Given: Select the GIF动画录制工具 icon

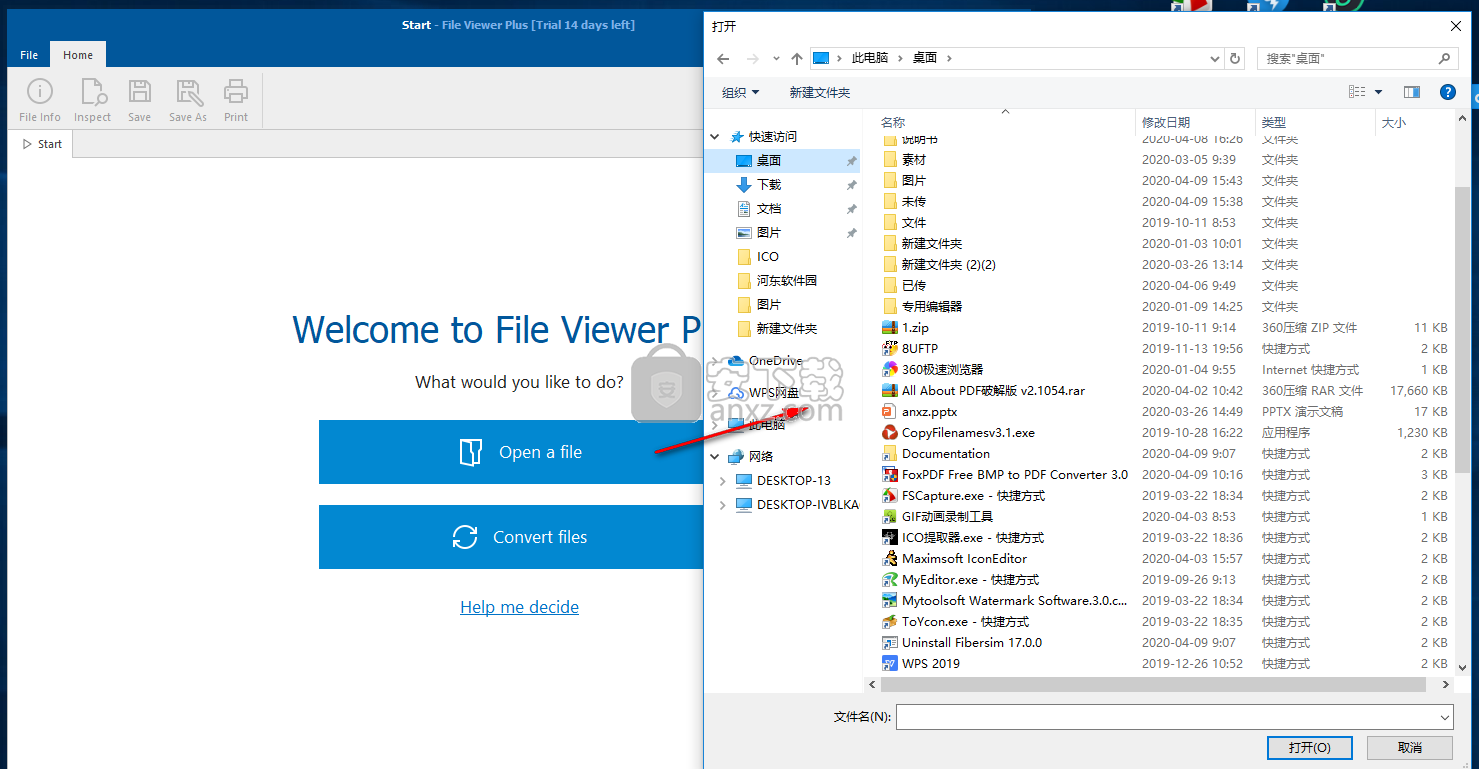Looking at the screenshot, I should click(890, 517).
